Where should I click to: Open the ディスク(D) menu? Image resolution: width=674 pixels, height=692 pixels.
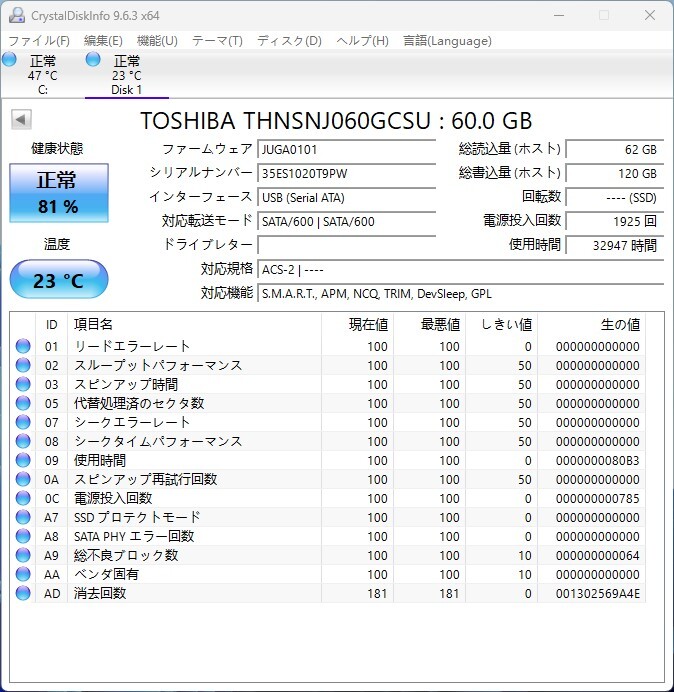(x=289, y=41)
